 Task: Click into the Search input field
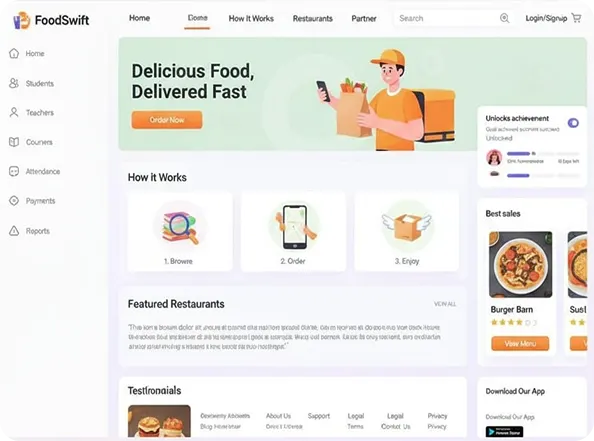coord(447,18)
